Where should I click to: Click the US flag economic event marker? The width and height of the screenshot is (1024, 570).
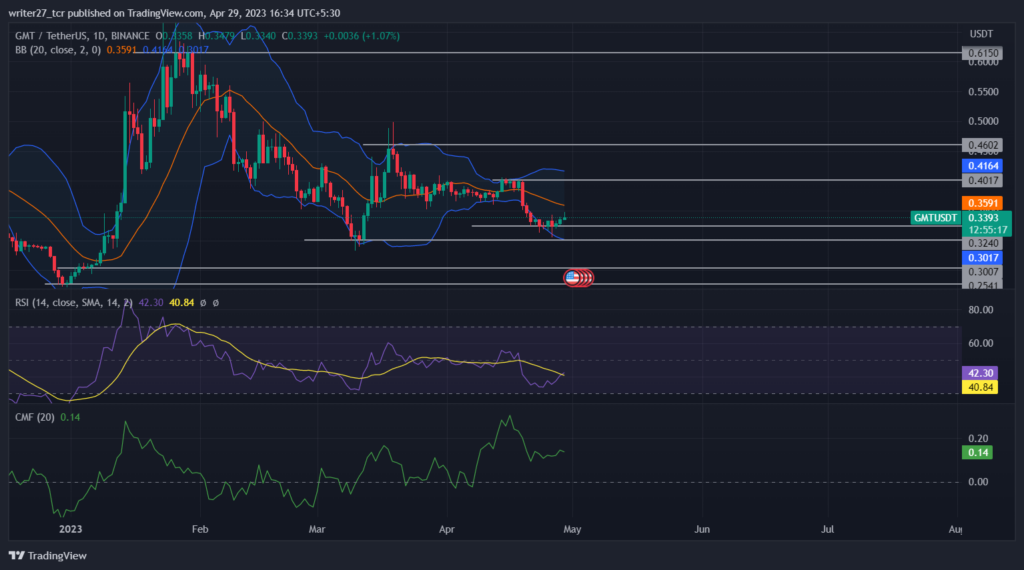coord(573,278)
